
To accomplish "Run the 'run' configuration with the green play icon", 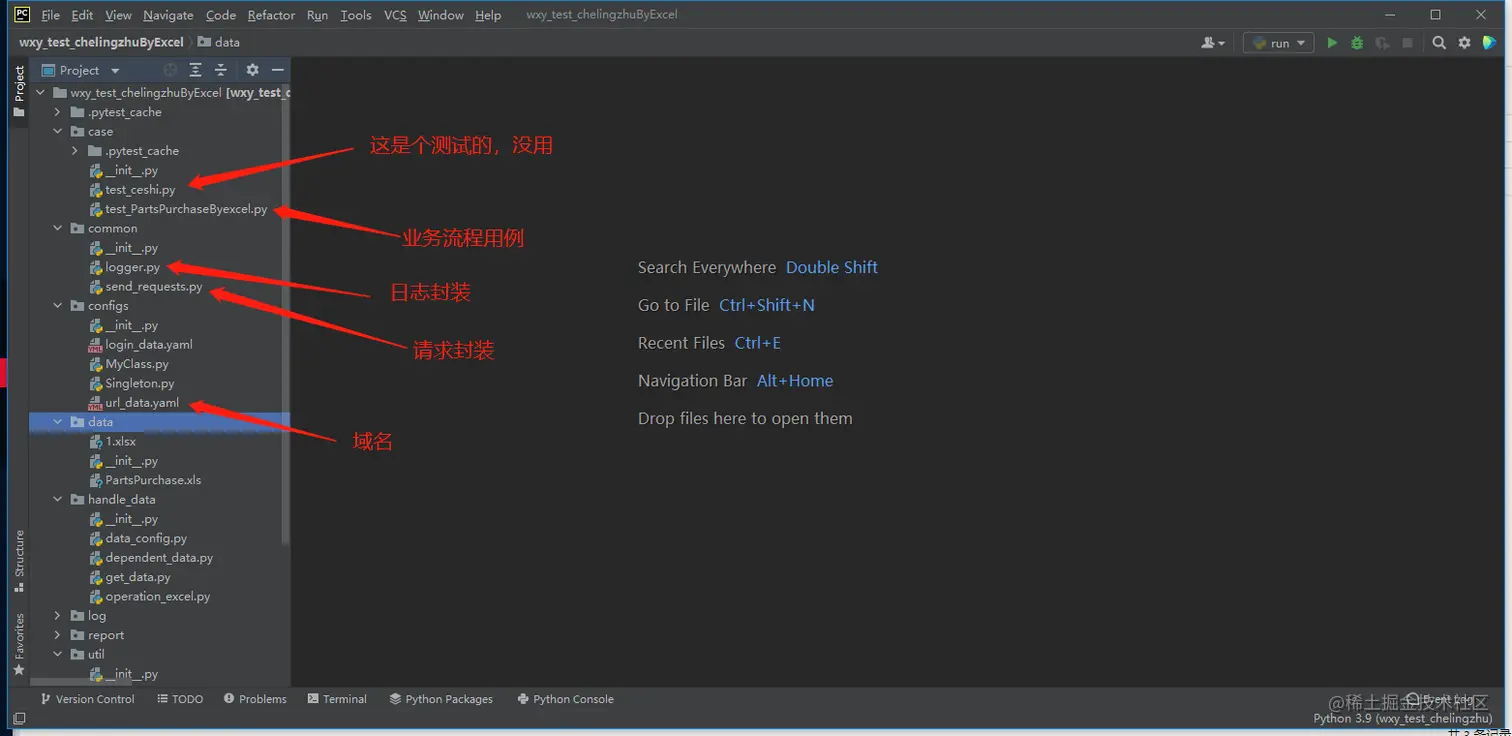I will (1332, 43).
